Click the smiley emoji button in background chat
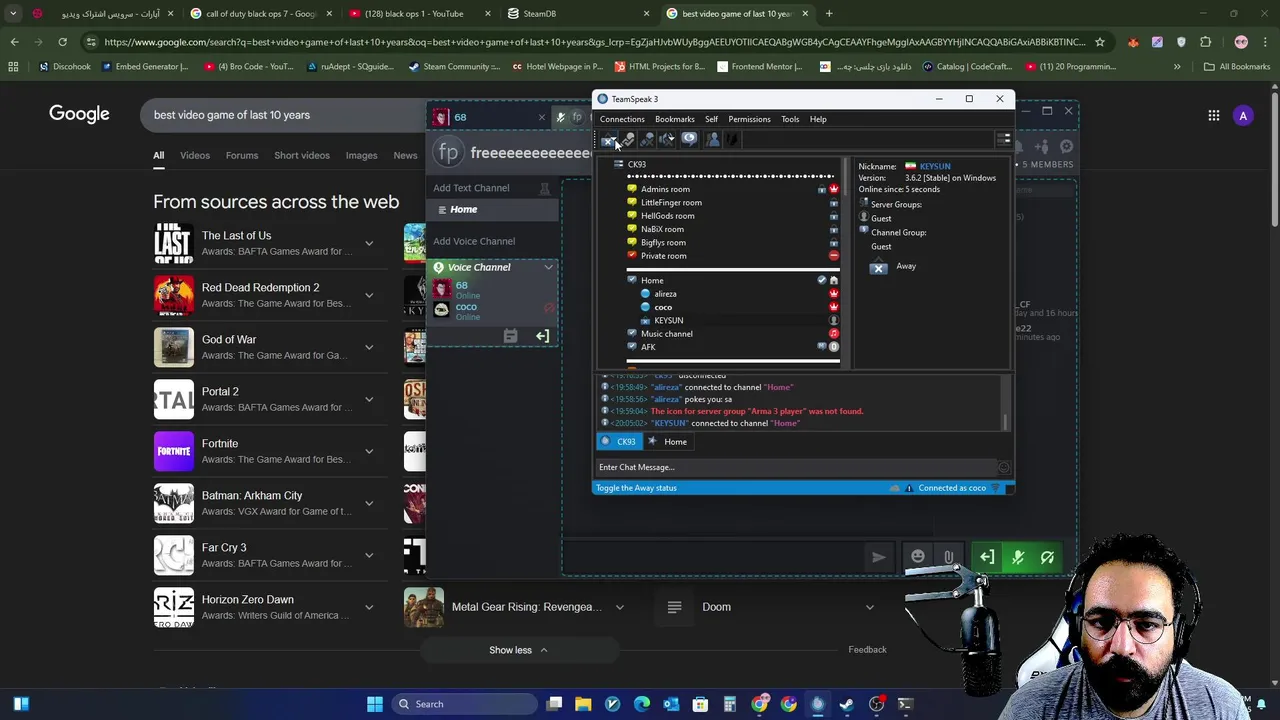 click(918, 557)
